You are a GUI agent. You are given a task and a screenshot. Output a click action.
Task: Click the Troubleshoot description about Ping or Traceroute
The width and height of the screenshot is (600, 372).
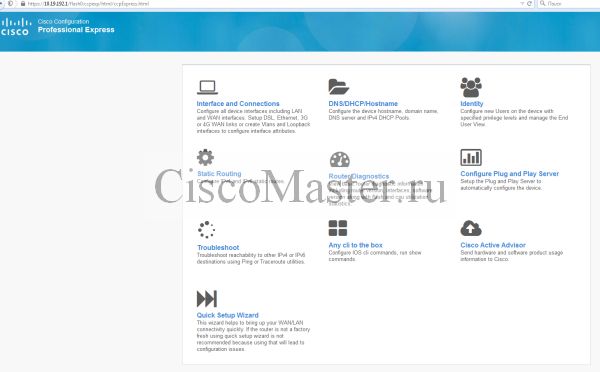pyautogui.click(x=251, y=259)
